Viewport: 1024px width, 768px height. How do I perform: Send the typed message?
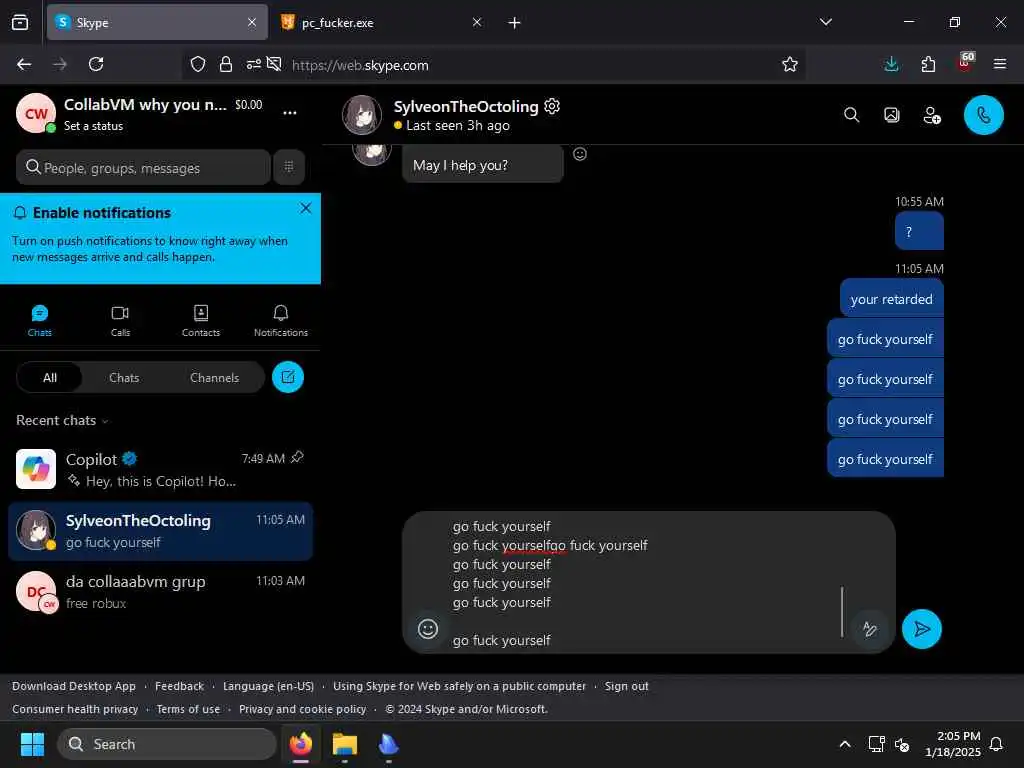pos(921,629)
